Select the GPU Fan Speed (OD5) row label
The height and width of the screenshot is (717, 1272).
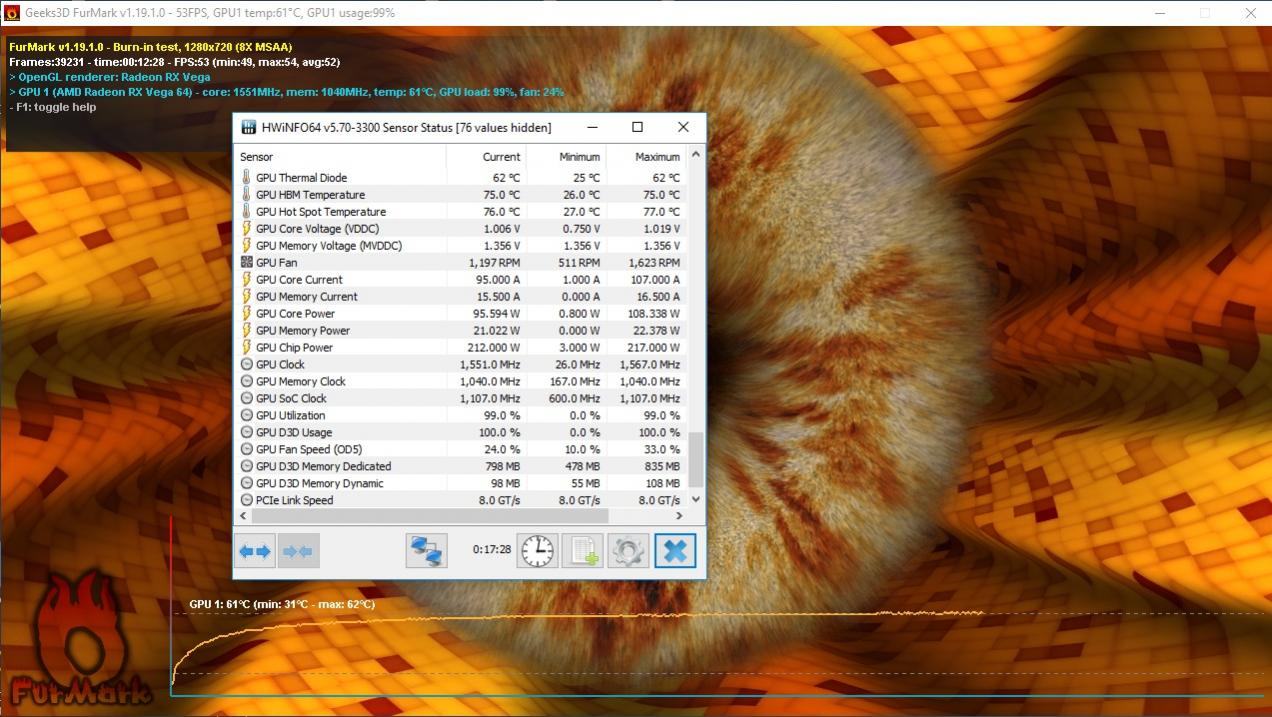coord(309,449)
